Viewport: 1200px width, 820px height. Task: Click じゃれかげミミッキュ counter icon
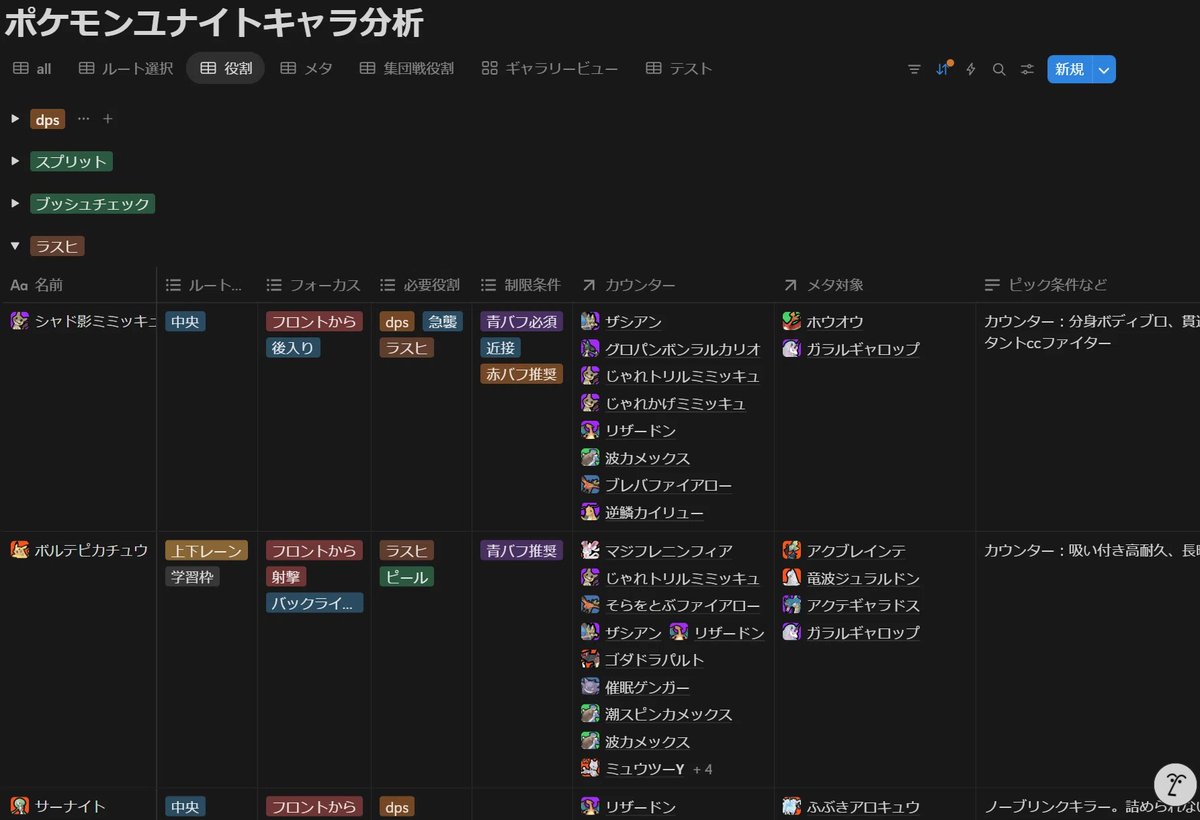pyautogui.click(x=590, y=404)
